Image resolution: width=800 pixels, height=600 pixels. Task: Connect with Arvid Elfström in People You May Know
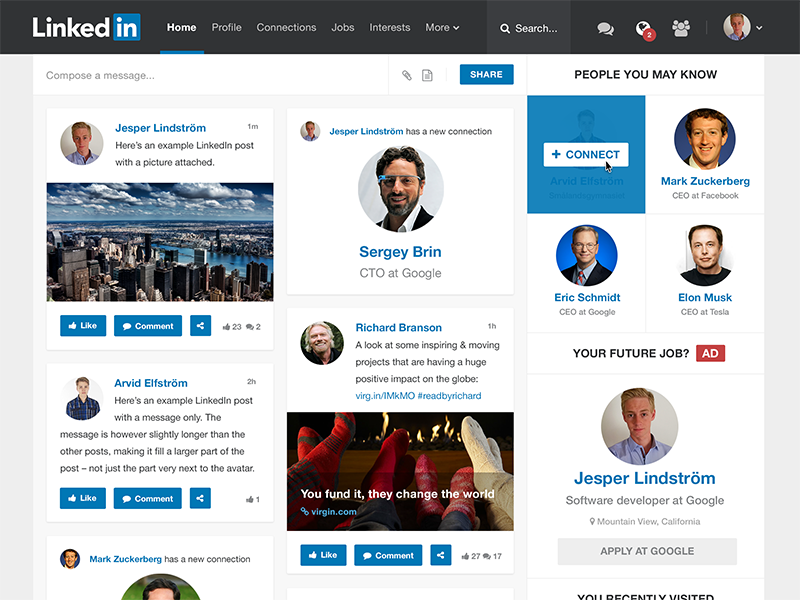[x=585, y=155]
